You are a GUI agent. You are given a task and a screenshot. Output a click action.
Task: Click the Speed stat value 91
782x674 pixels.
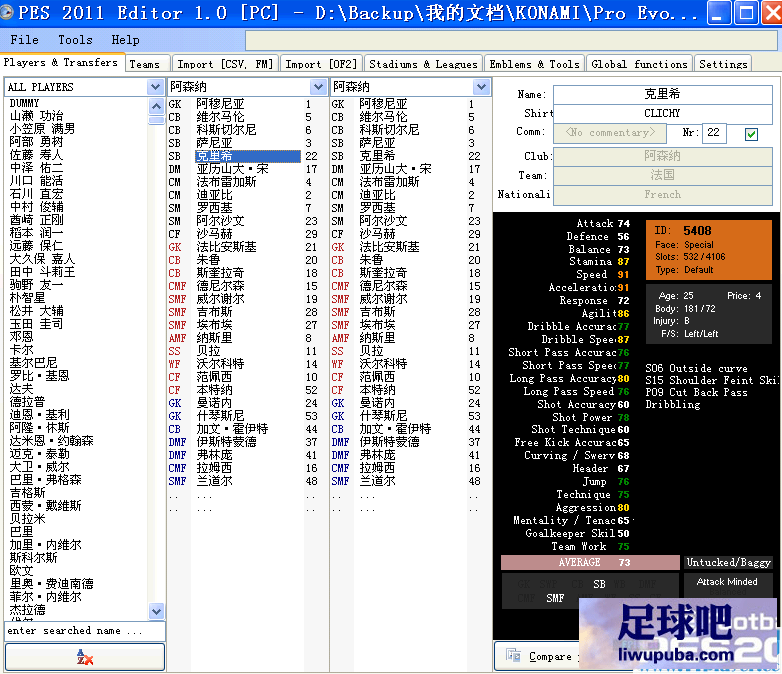click(x=624, y=275)
